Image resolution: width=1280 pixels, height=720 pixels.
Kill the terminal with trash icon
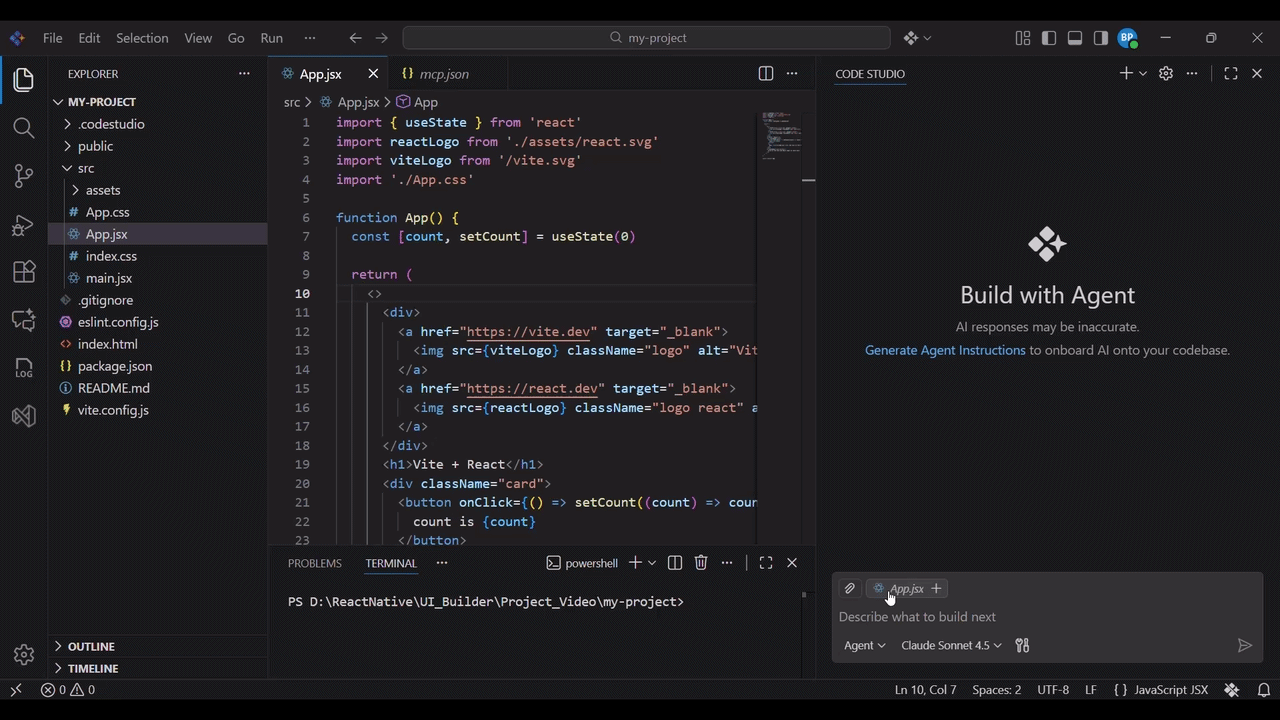click(x=700, y=562)
